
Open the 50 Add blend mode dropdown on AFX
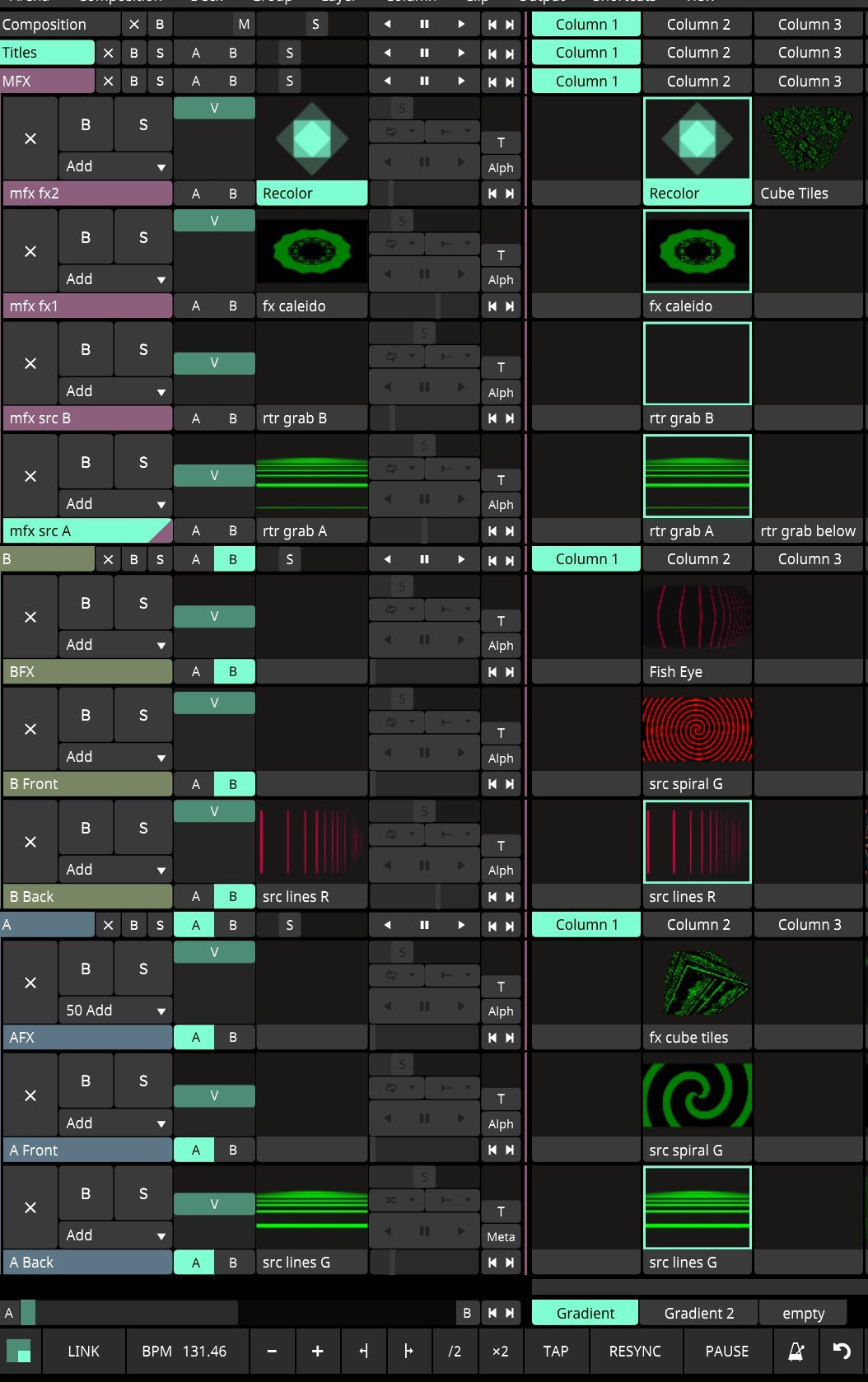pos(115,1010)
